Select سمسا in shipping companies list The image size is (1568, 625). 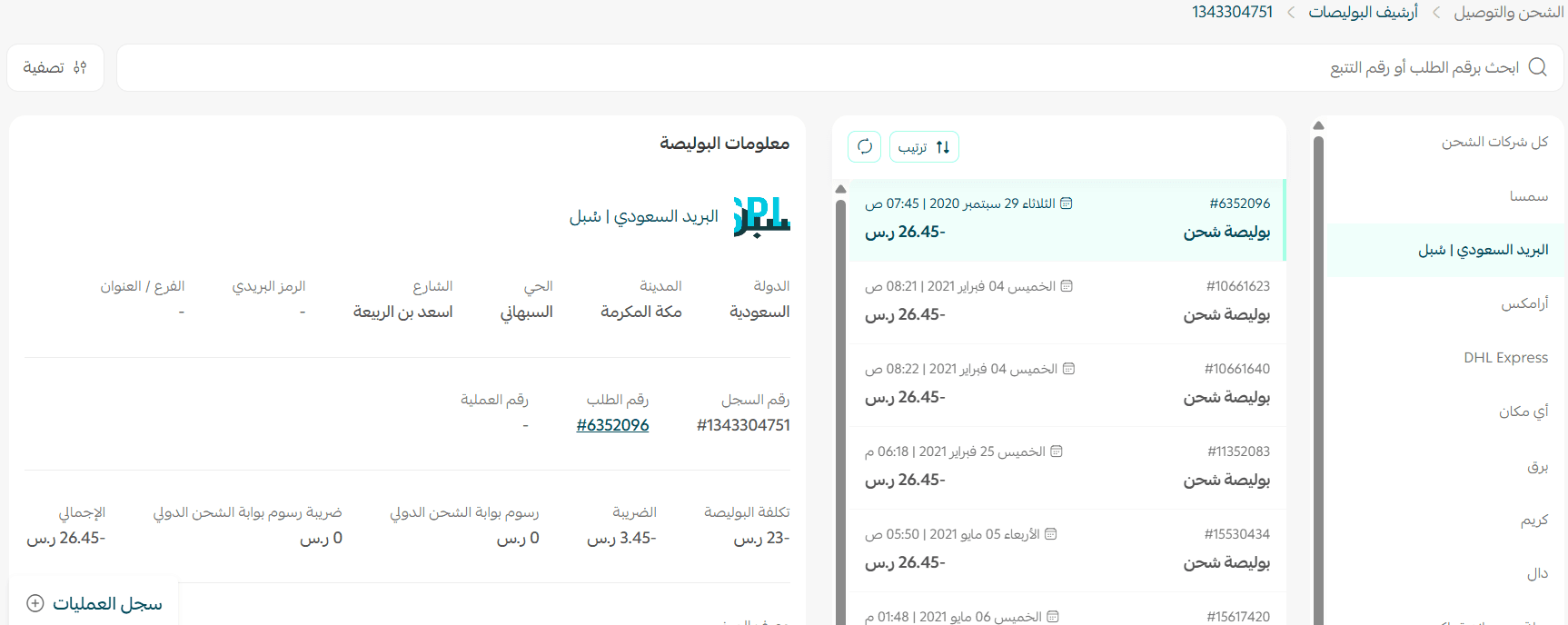coord(1528,196)
